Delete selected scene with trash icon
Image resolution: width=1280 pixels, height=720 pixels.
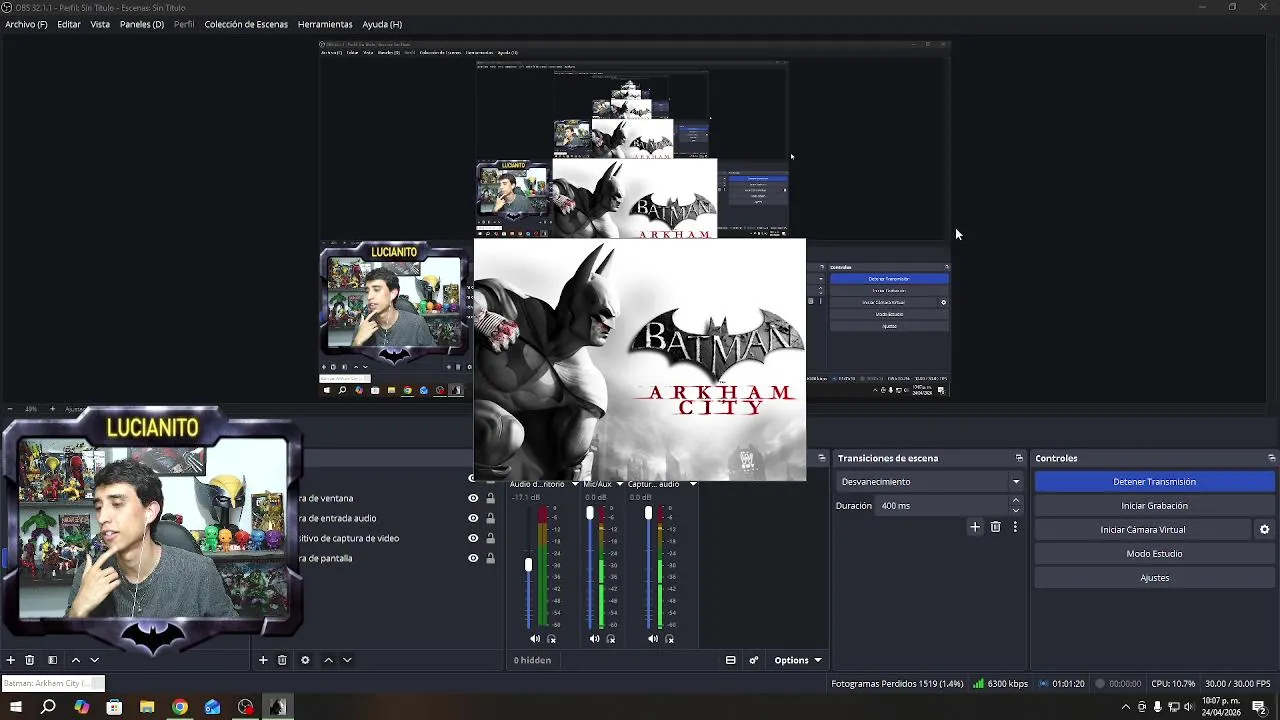(x=29, y=660)
